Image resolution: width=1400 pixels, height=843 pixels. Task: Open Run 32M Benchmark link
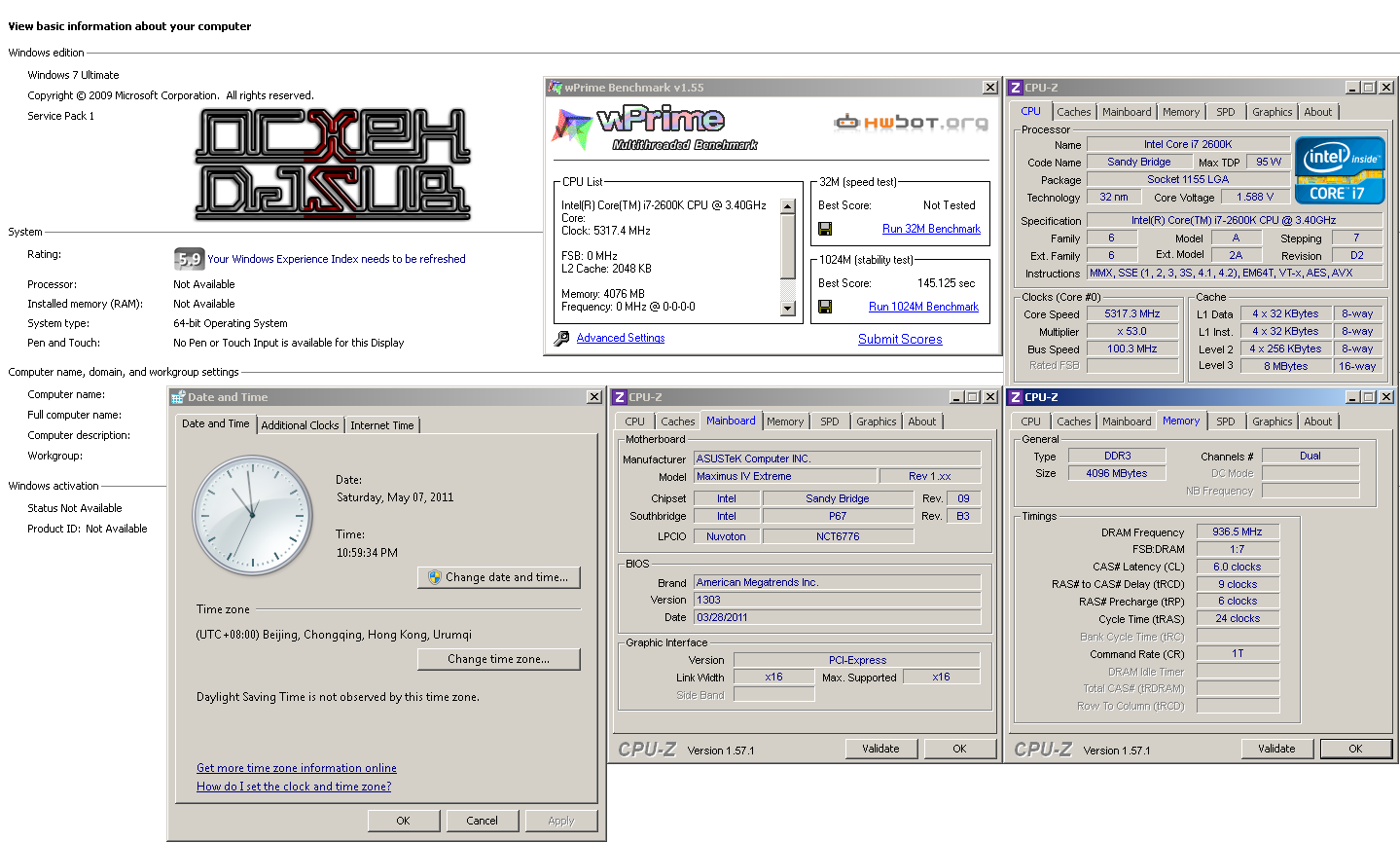click(931, 229)
